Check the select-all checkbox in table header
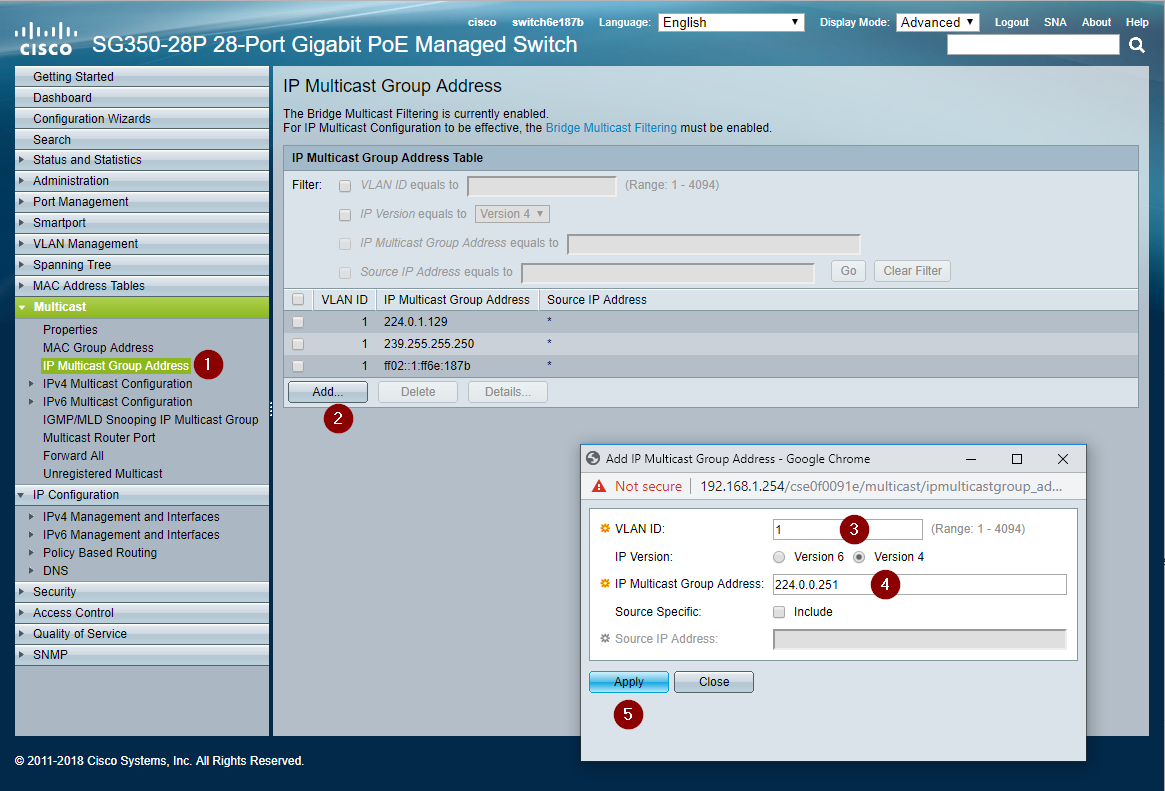 [x=298, y=299]
